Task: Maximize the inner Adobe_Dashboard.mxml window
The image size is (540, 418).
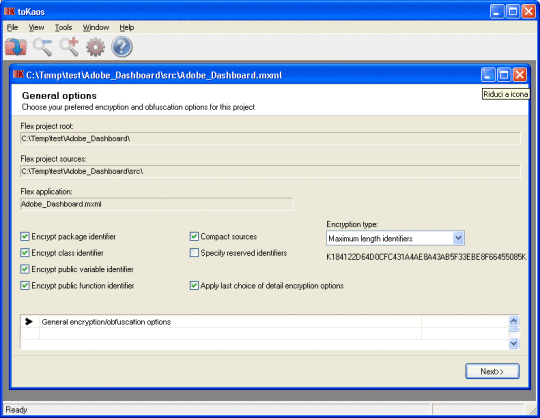Action: pos(504,74)
